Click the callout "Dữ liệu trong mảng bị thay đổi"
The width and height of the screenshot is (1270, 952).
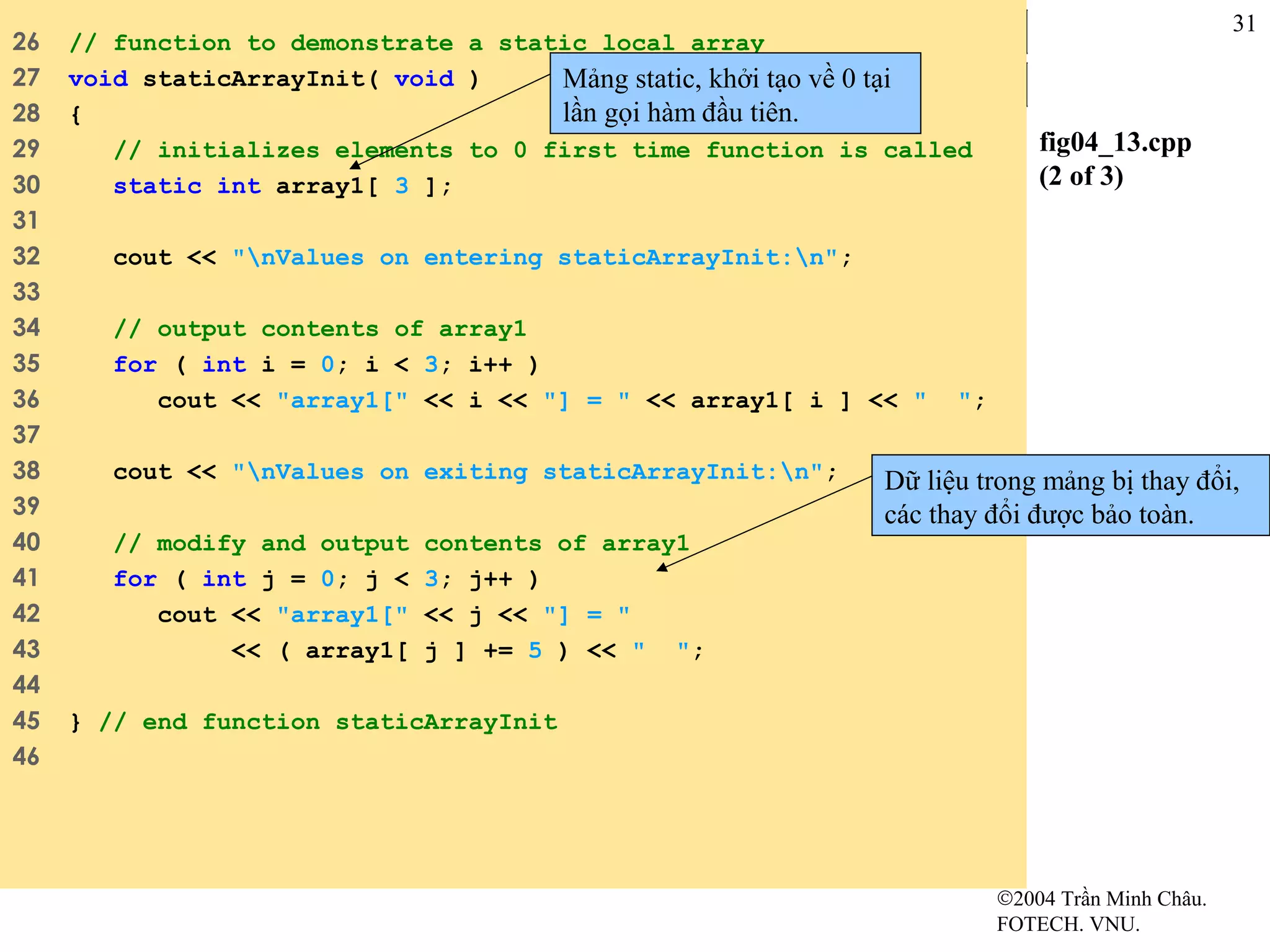(1070, 495)
